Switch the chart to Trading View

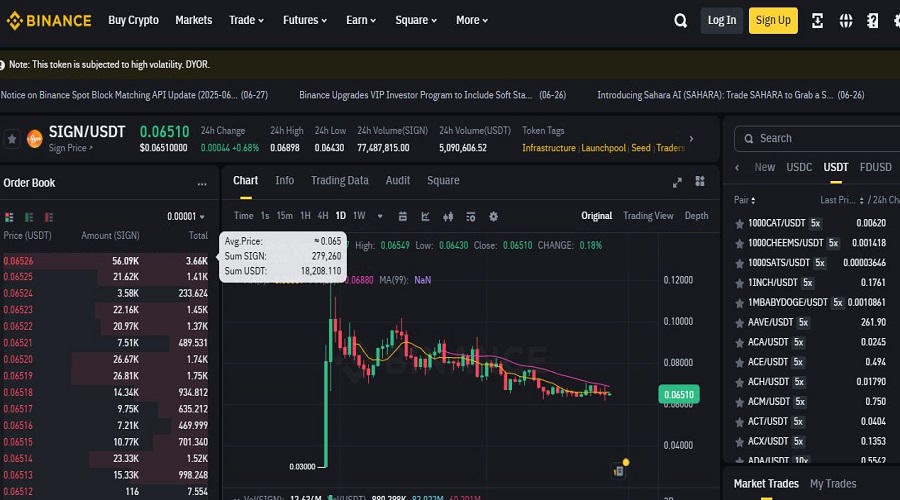coord(648,216)
